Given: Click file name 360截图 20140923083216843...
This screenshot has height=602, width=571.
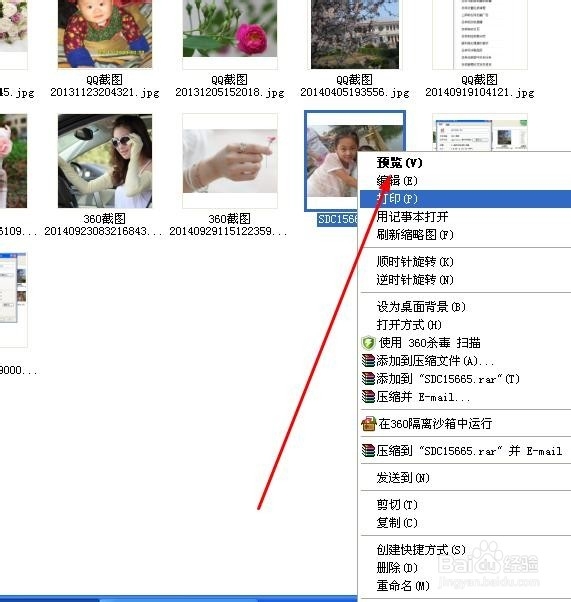Looking at the screenshot, I should tap(104, 225).
